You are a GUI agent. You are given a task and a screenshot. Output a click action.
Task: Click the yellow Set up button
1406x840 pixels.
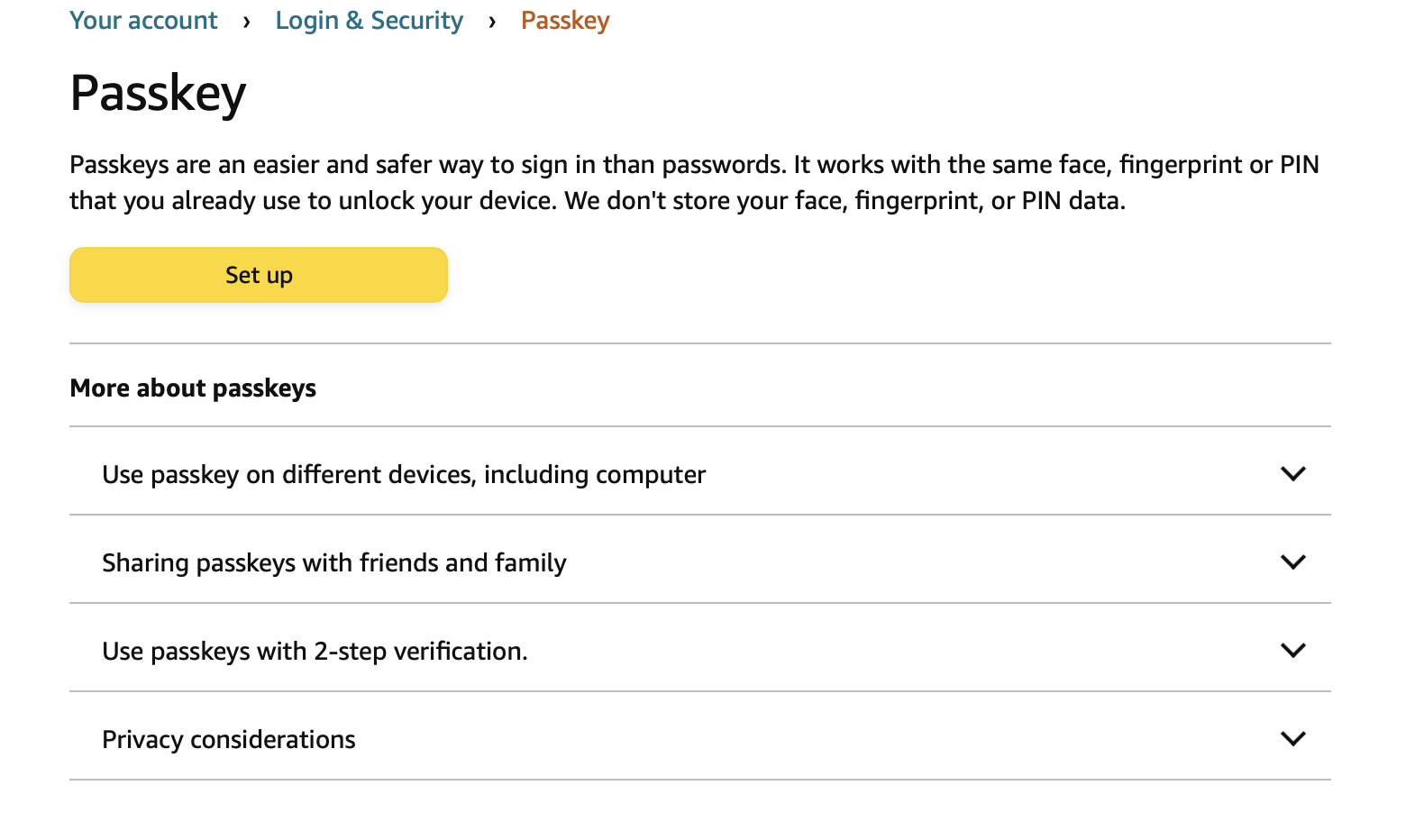(x=259, y=275)
